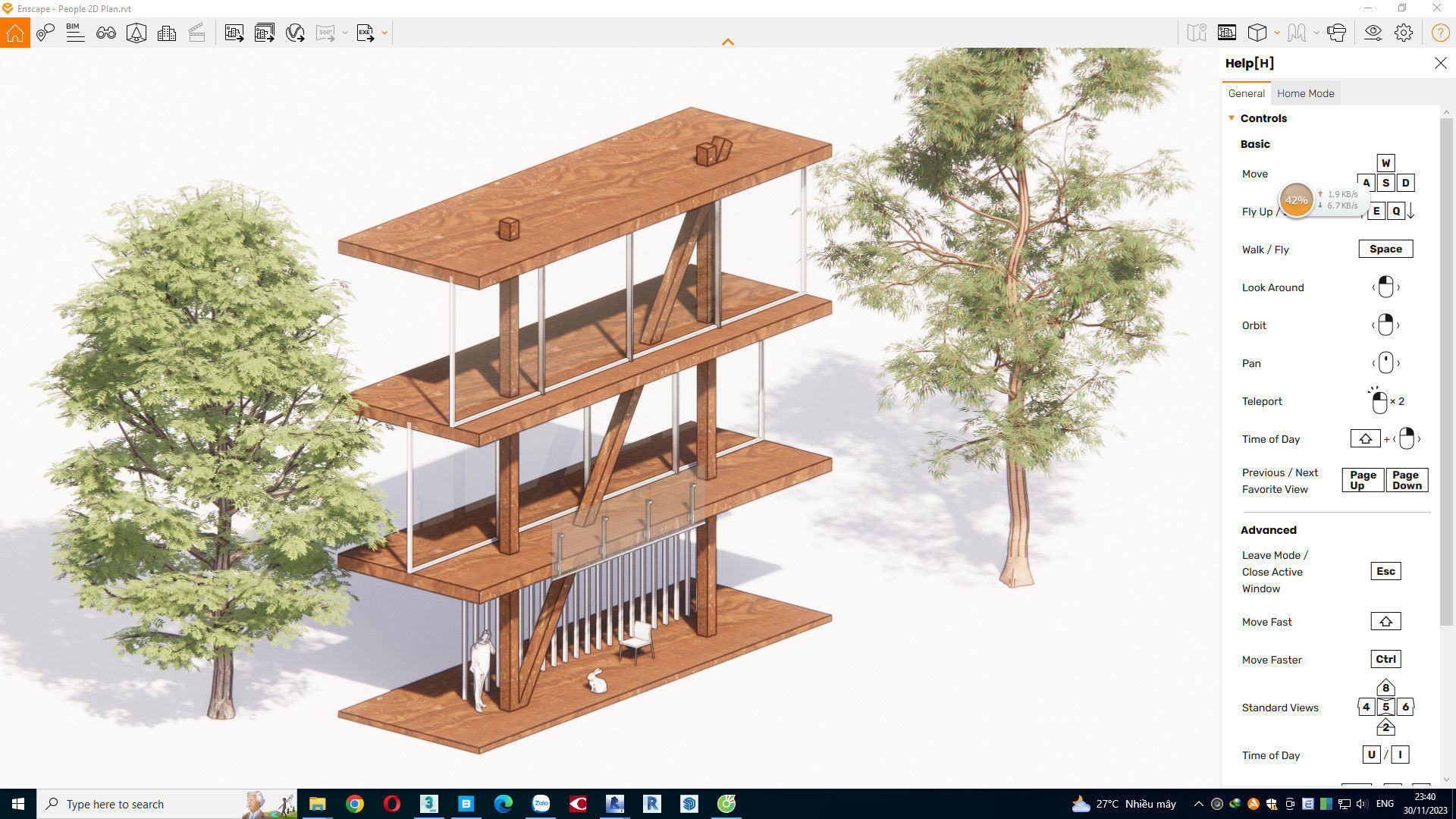Image resolution: width=1456 pixels, height=819 pixels.
Task: Click the Teleport double-click mouse icon
Action: coord(1379,400)
